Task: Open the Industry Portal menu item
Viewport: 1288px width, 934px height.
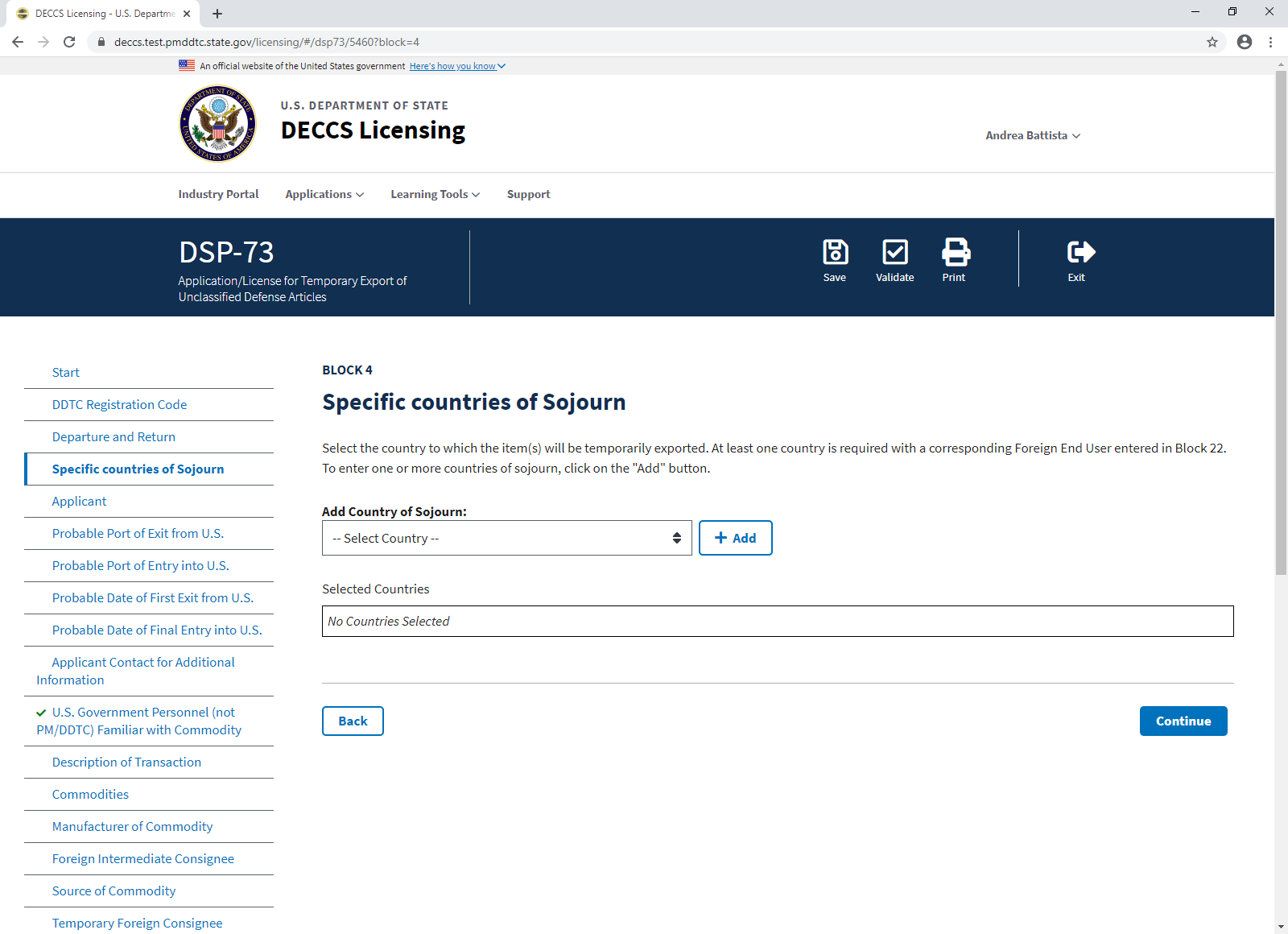Action: coord(218,194)
